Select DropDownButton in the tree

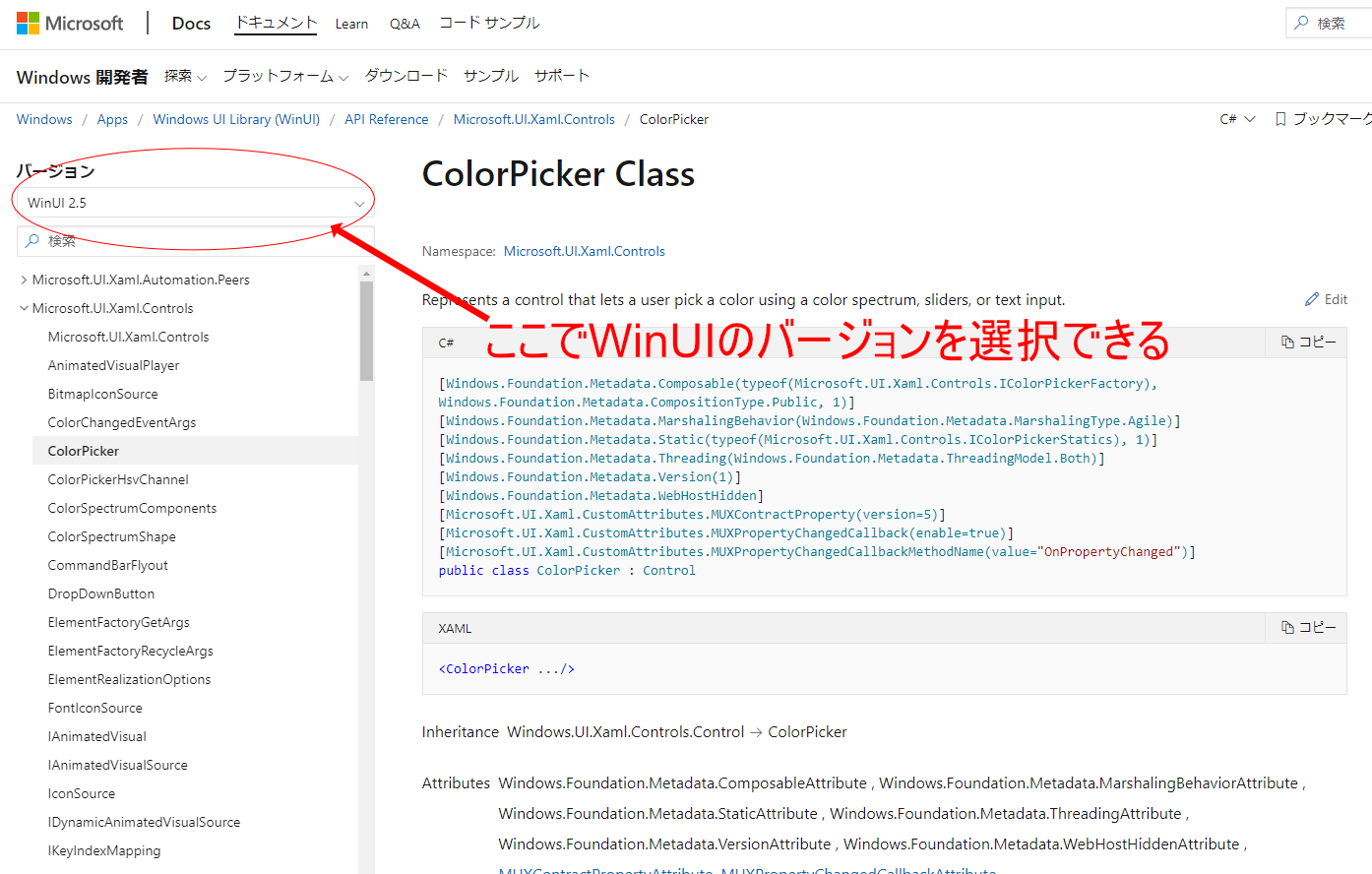pos(101,593)
